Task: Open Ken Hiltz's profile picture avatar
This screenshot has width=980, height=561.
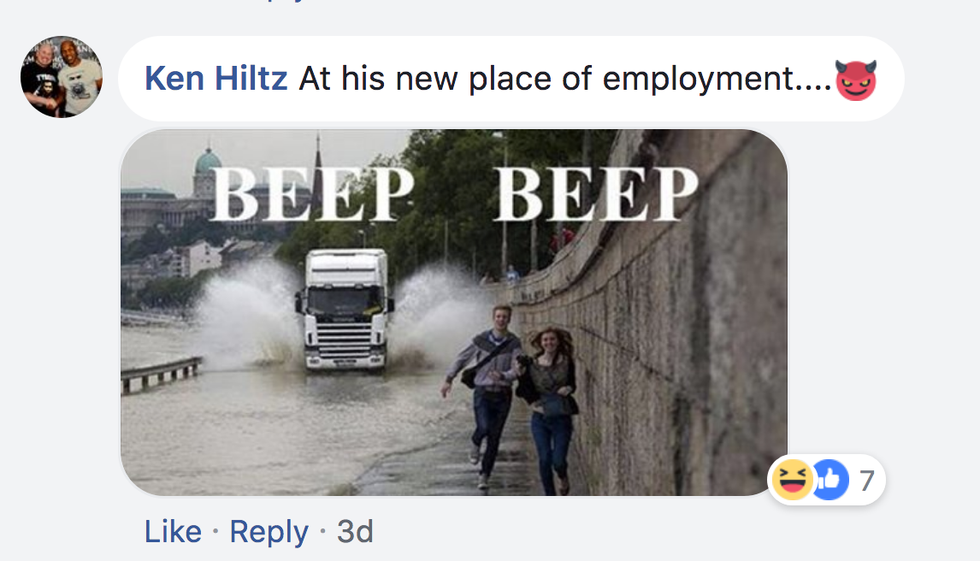Action: [x=61, y=76]
